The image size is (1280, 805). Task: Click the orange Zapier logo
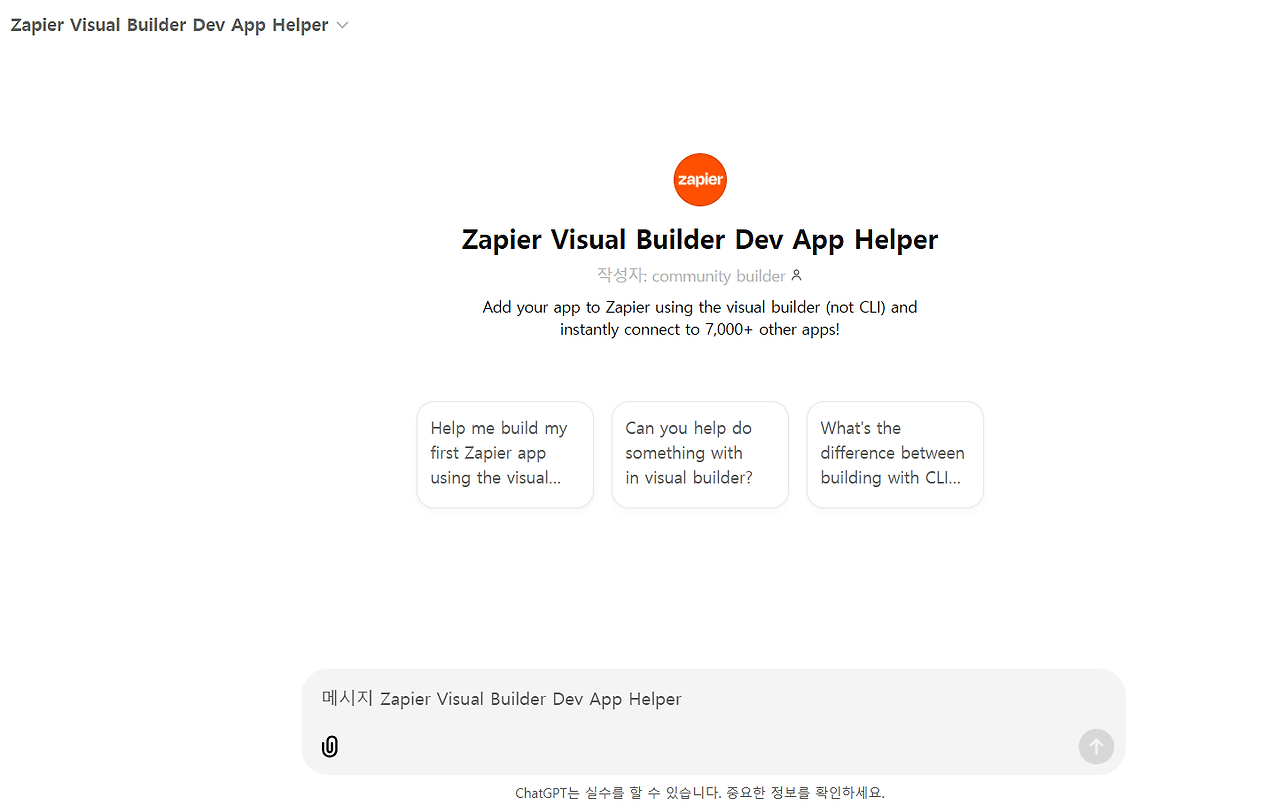pyautogui.click(x=700, y=180)
